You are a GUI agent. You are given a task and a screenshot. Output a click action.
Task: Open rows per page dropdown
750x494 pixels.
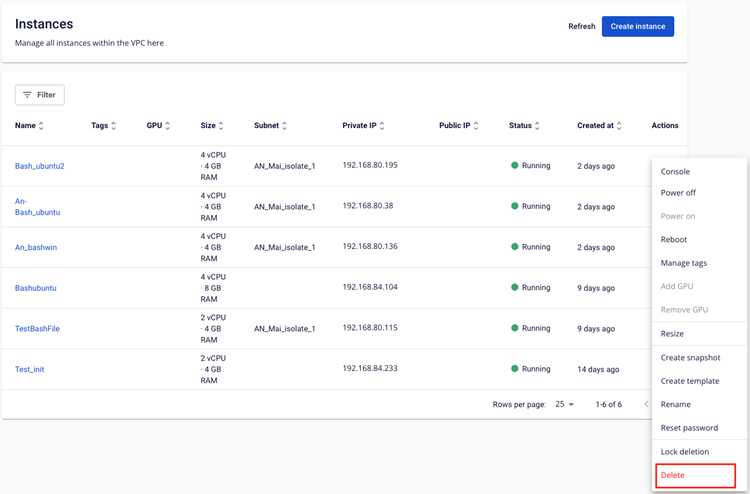point(565,404)
